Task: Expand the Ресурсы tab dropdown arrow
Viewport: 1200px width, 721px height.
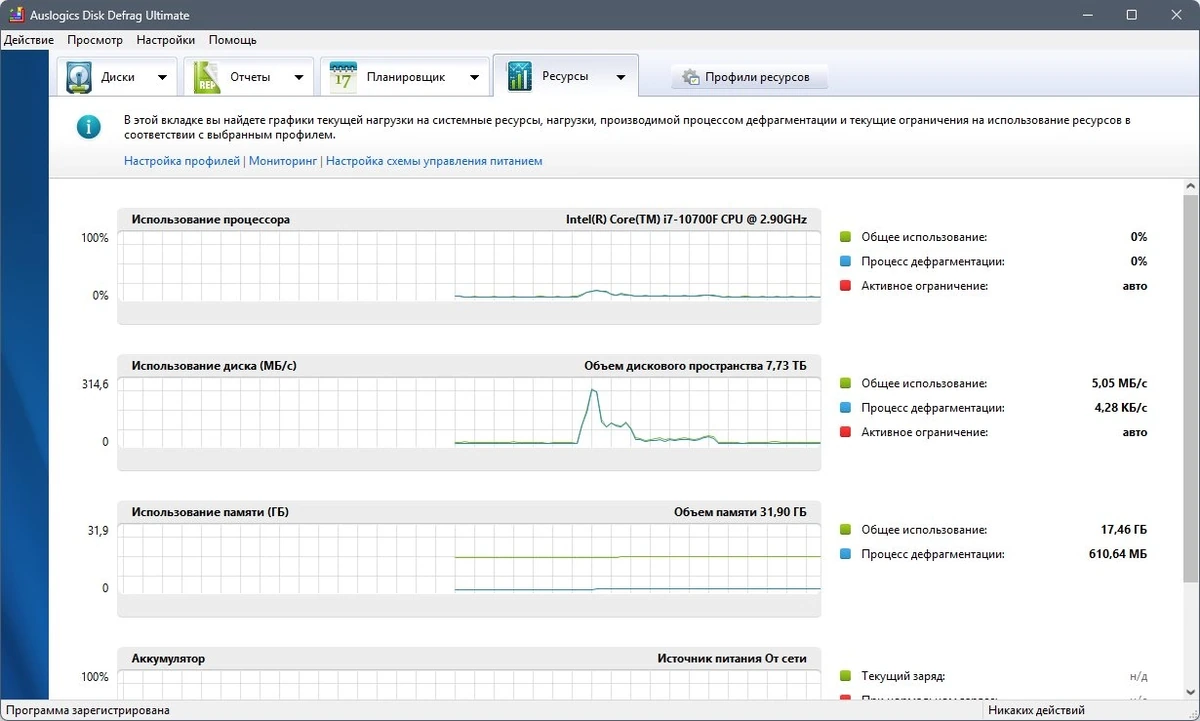Action: (621, 77)
